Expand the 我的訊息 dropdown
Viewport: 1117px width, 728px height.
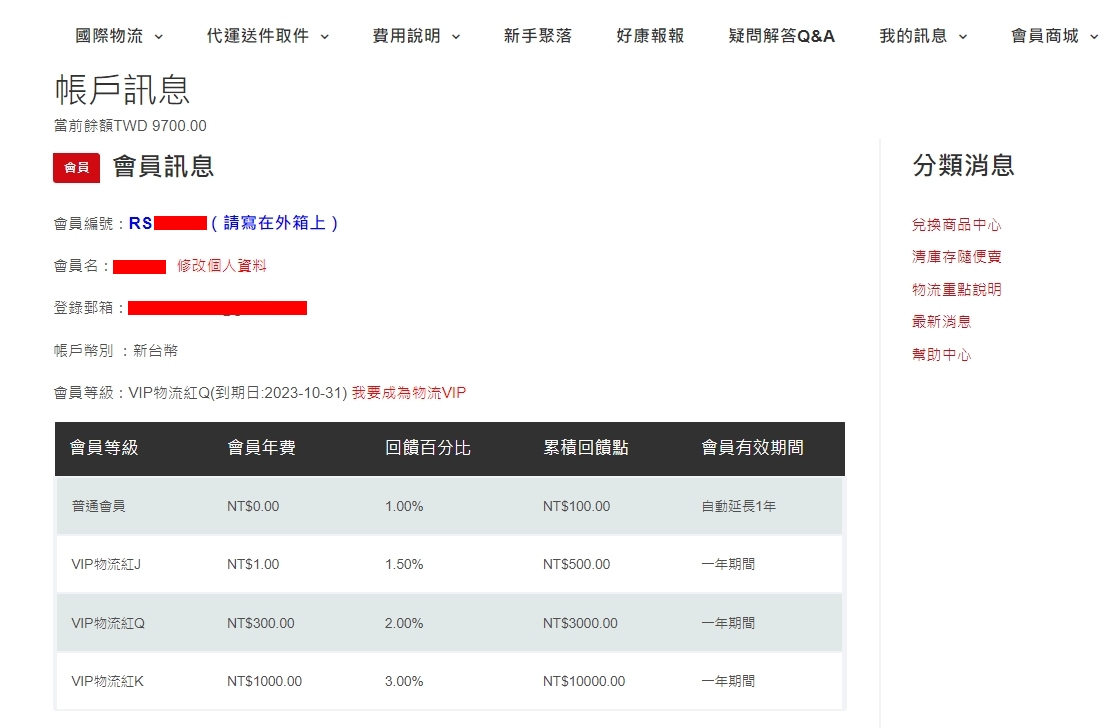tap(923, 36)
